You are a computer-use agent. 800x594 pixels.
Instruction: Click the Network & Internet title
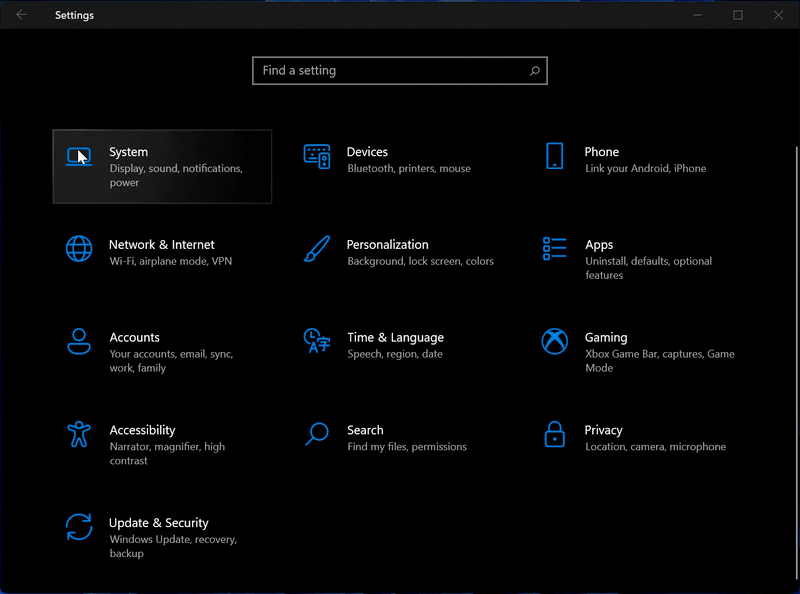[x=162, y=245]
